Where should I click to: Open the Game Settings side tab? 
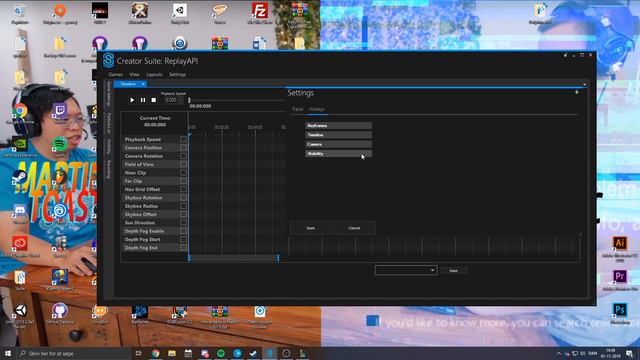[109, 93]
